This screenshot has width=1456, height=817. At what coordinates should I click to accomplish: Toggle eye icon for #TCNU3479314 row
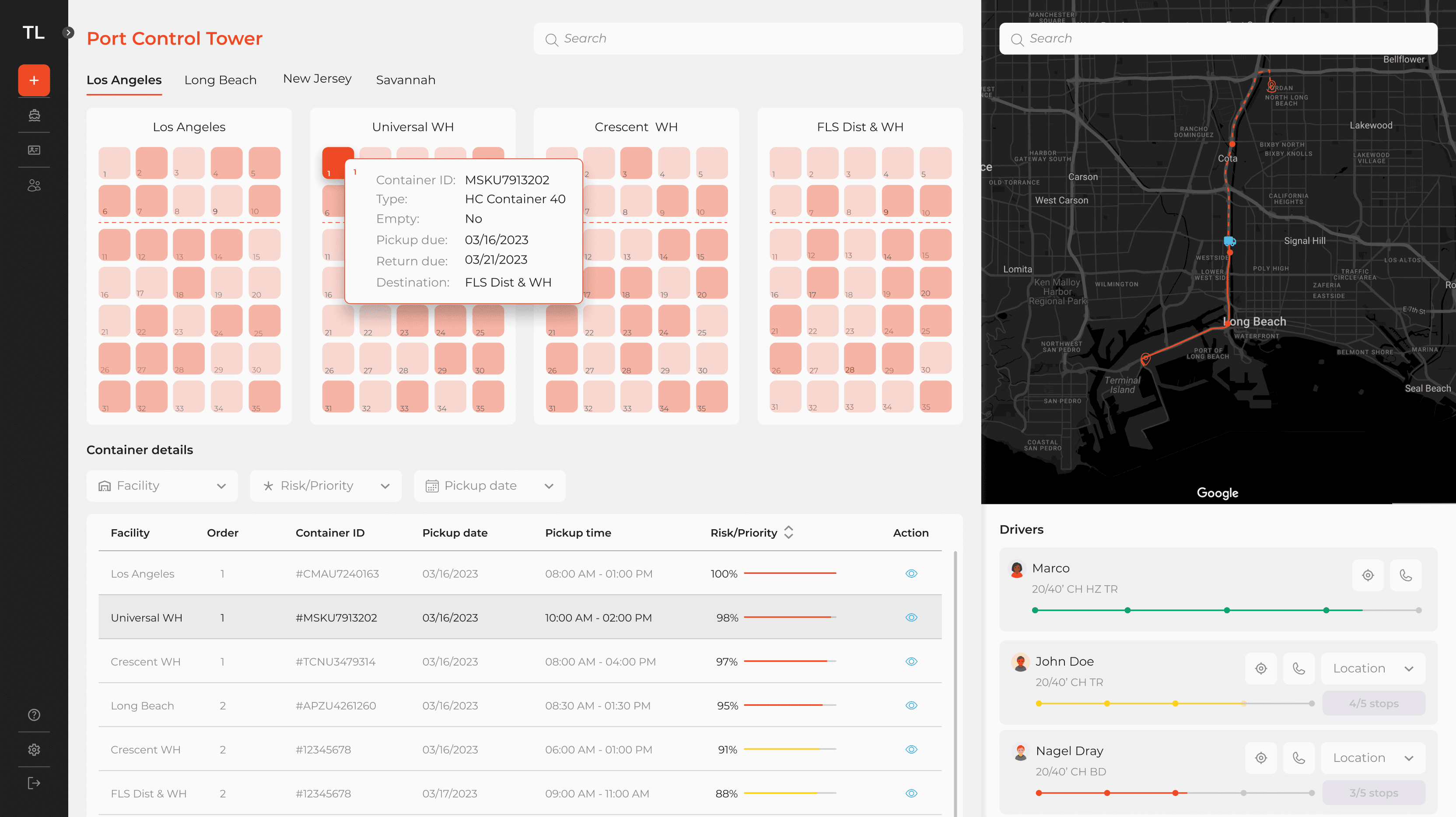[x=911, y=662]
